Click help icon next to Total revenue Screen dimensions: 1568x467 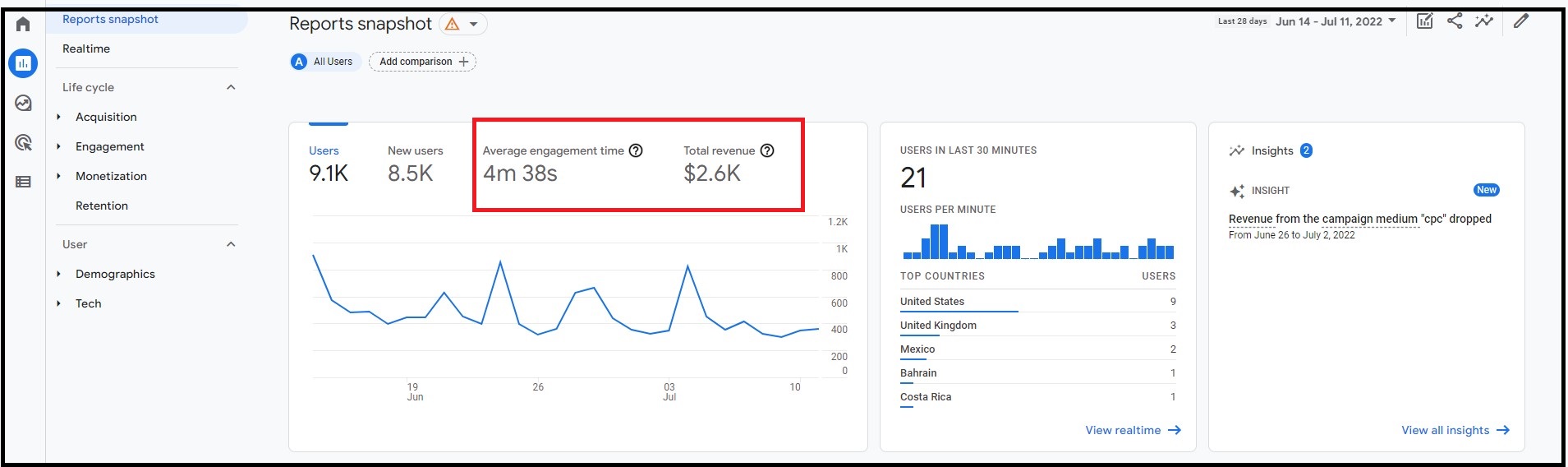coord(767,150)
